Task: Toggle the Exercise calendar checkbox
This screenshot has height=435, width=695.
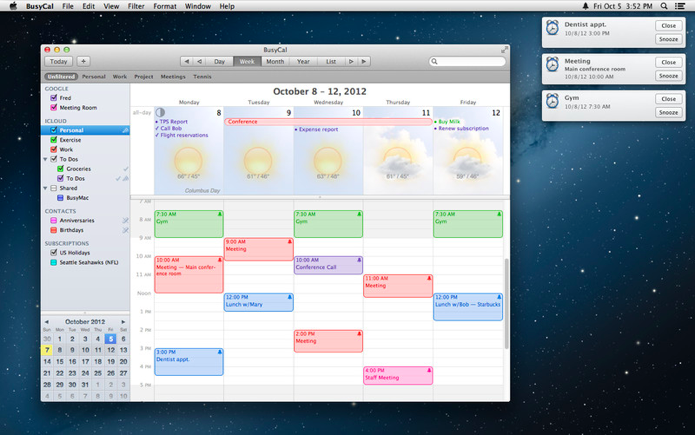Action: coord(54,140)
